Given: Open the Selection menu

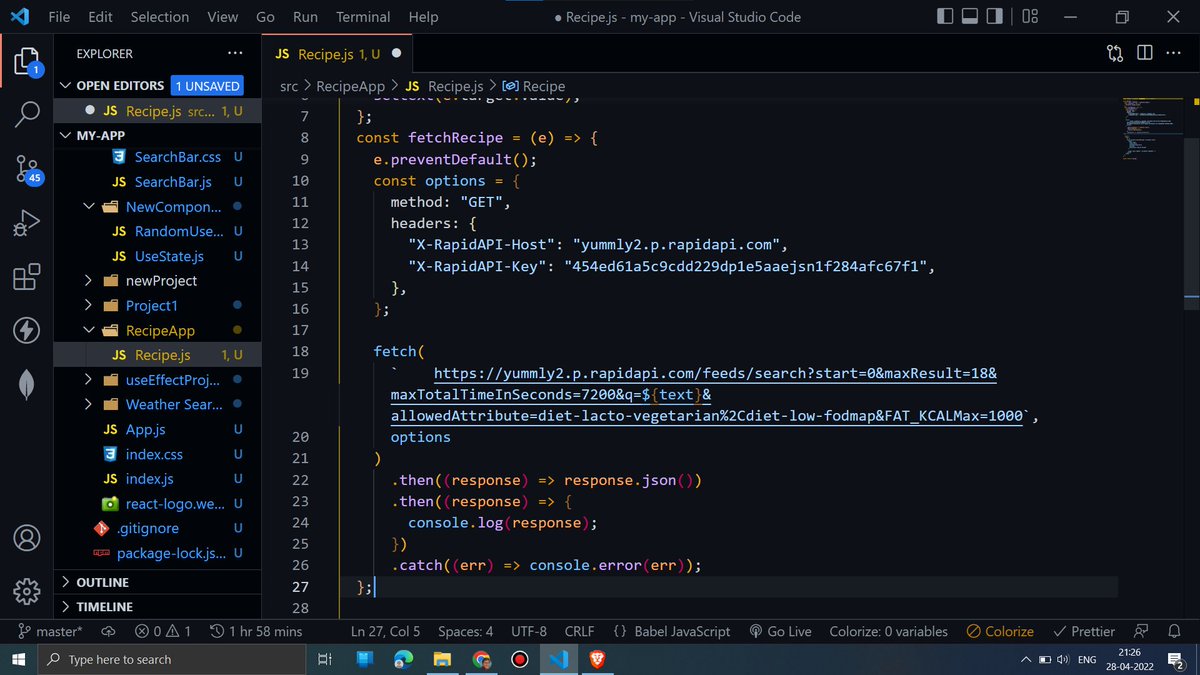Looking at the screenshot, I should [160, 17].
